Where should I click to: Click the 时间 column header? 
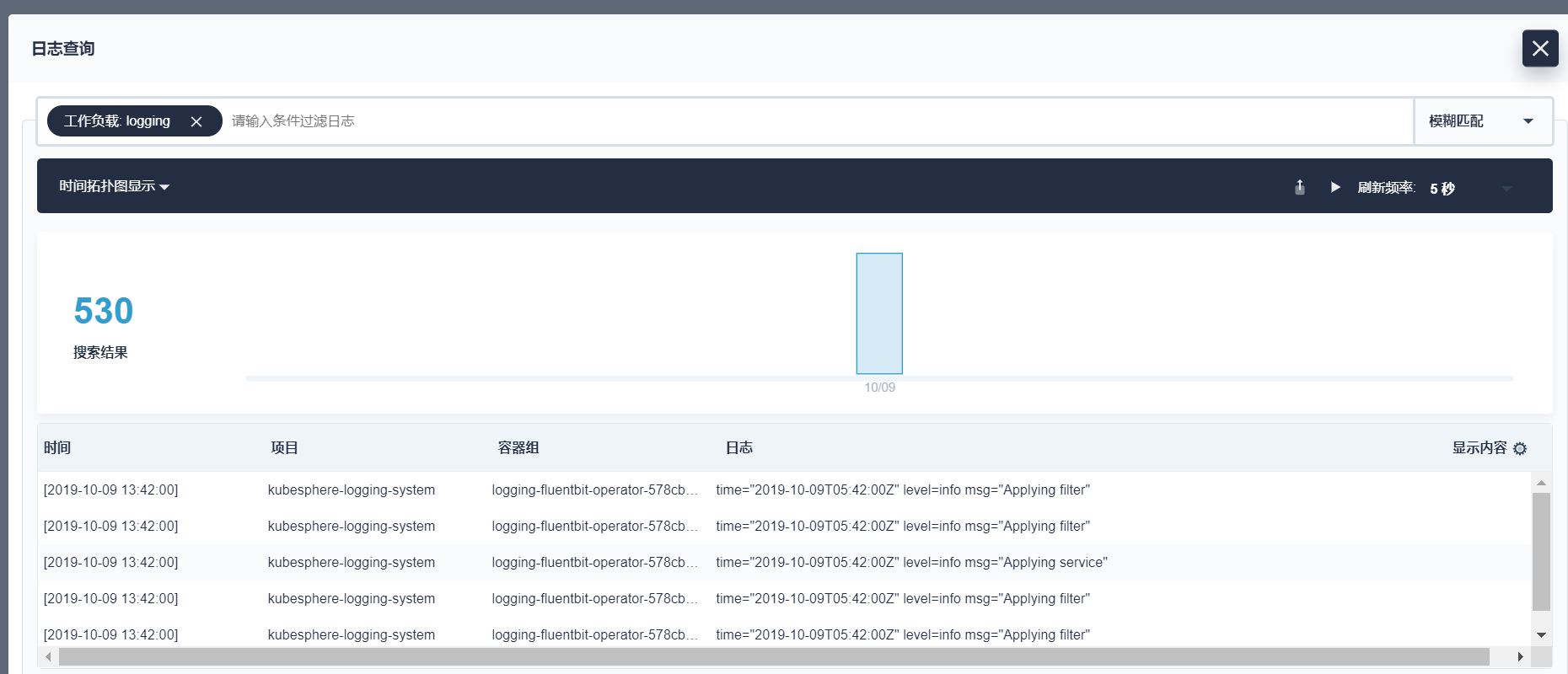[57, 447]
